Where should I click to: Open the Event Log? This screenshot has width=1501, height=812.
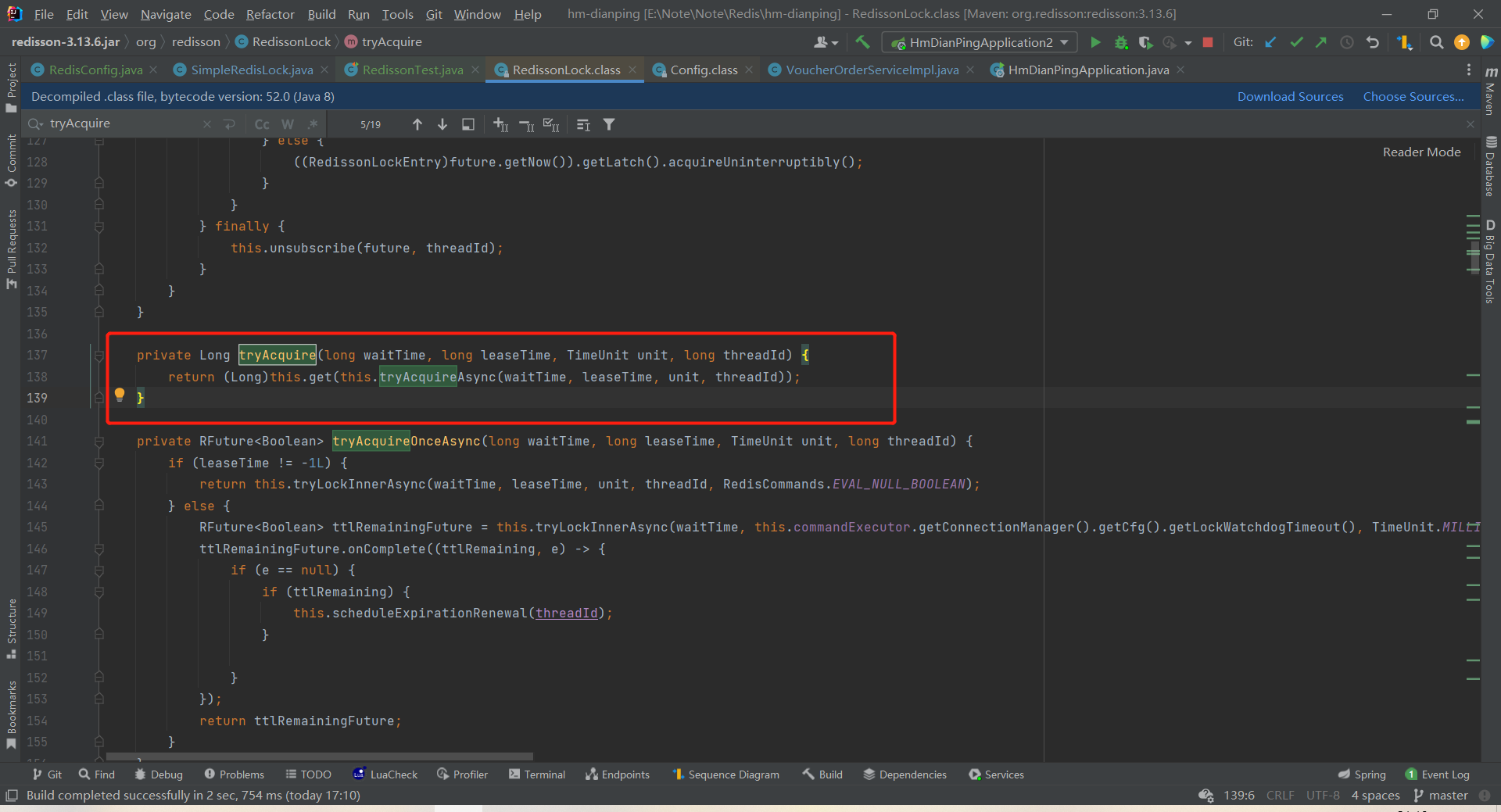[1437, 774]
